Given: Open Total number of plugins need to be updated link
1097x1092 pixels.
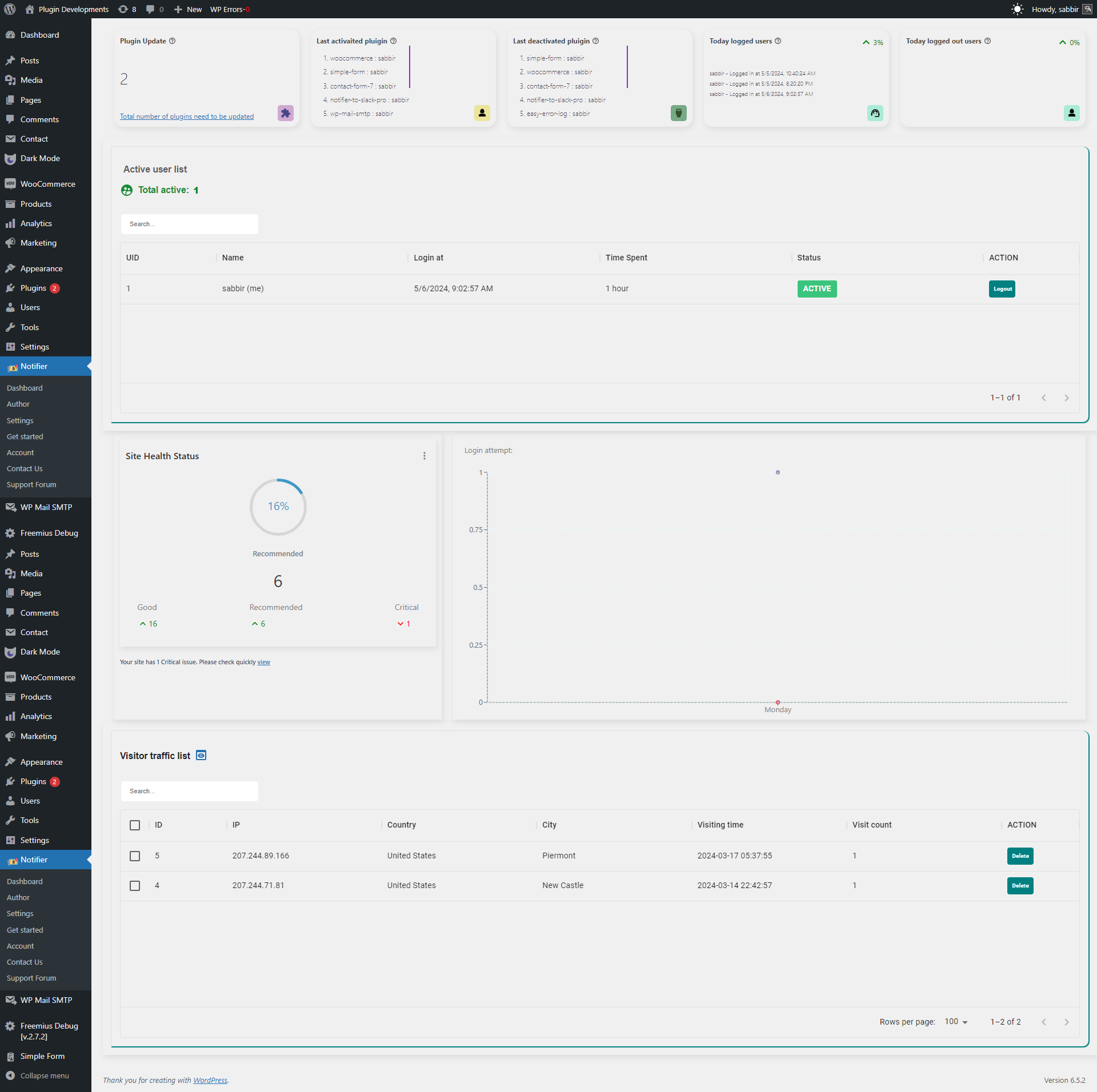Looking at the screenshot, I should [187, 117].
